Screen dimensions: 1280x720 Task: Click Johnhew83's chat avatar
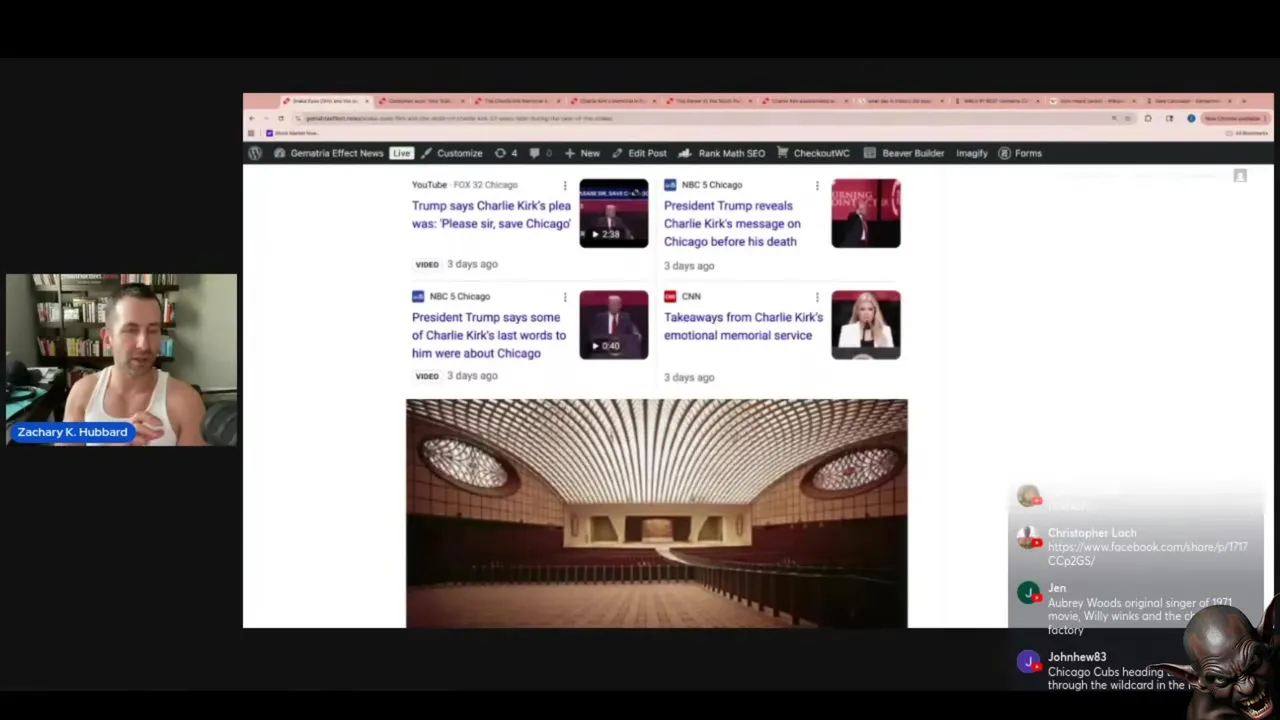tap(1028, 661)
